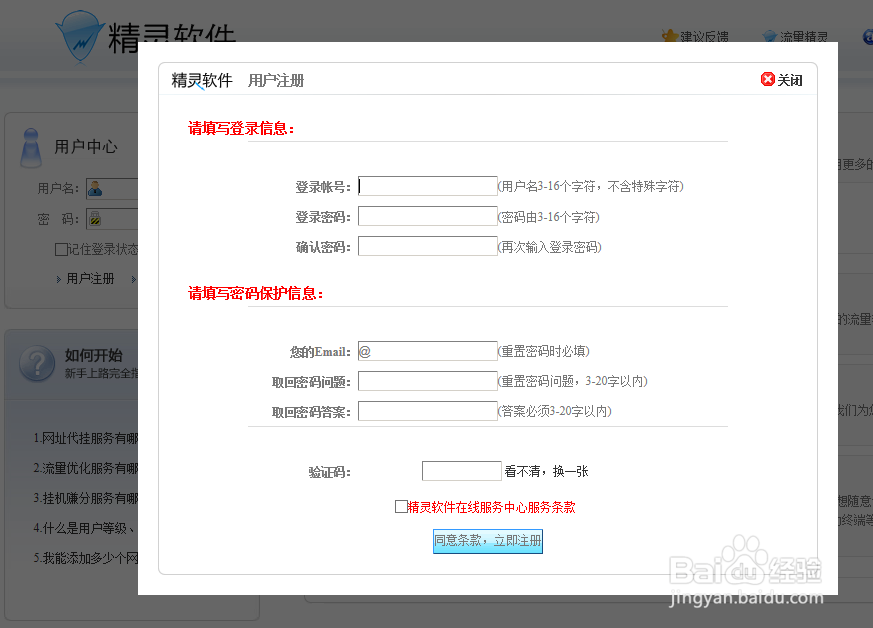Image resolution: width=873 pixels, height=628 pixels.
Task: Click the @ icon in the Email field
Action: 366,351
